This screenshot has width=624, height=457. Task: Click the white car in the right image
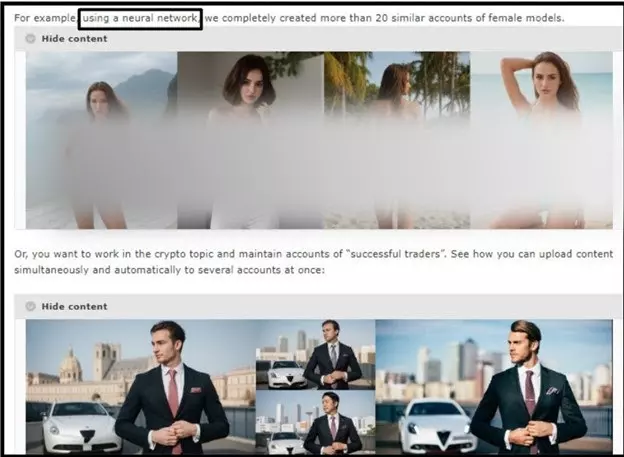click(x=437, y=423)
